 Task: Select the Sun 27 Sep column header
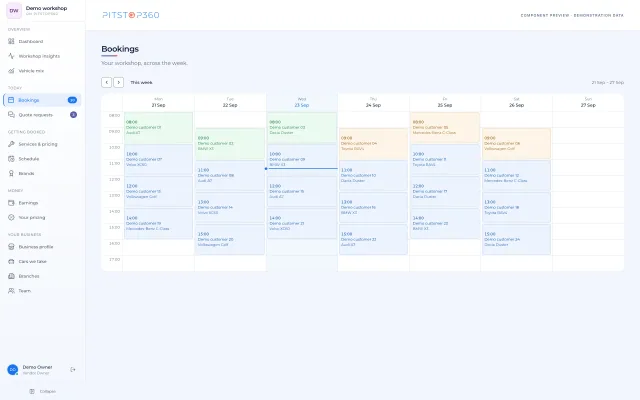click(x=588, y=102)
